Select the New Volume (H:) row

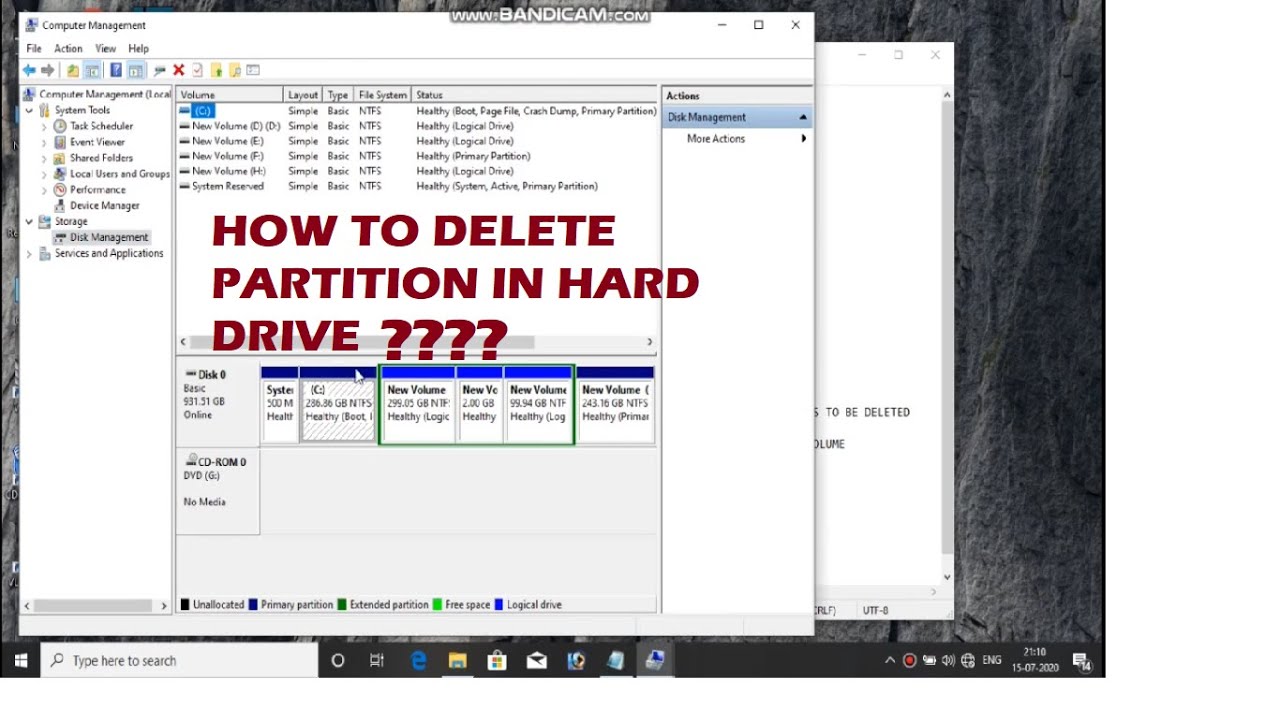click(x=417, y=171)
